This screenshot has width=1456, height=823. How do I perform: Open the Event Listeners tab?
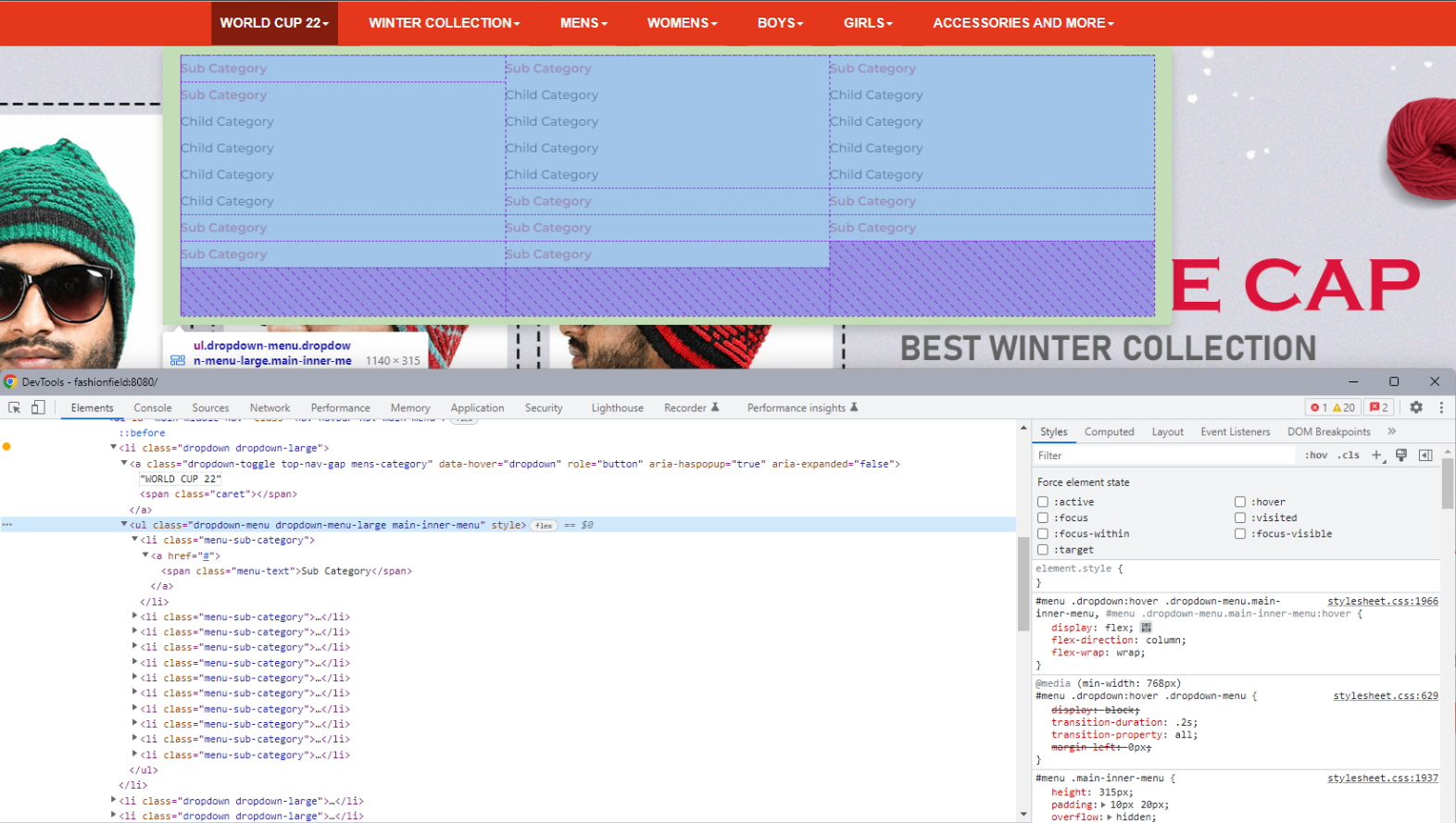tap(1235, 431)
